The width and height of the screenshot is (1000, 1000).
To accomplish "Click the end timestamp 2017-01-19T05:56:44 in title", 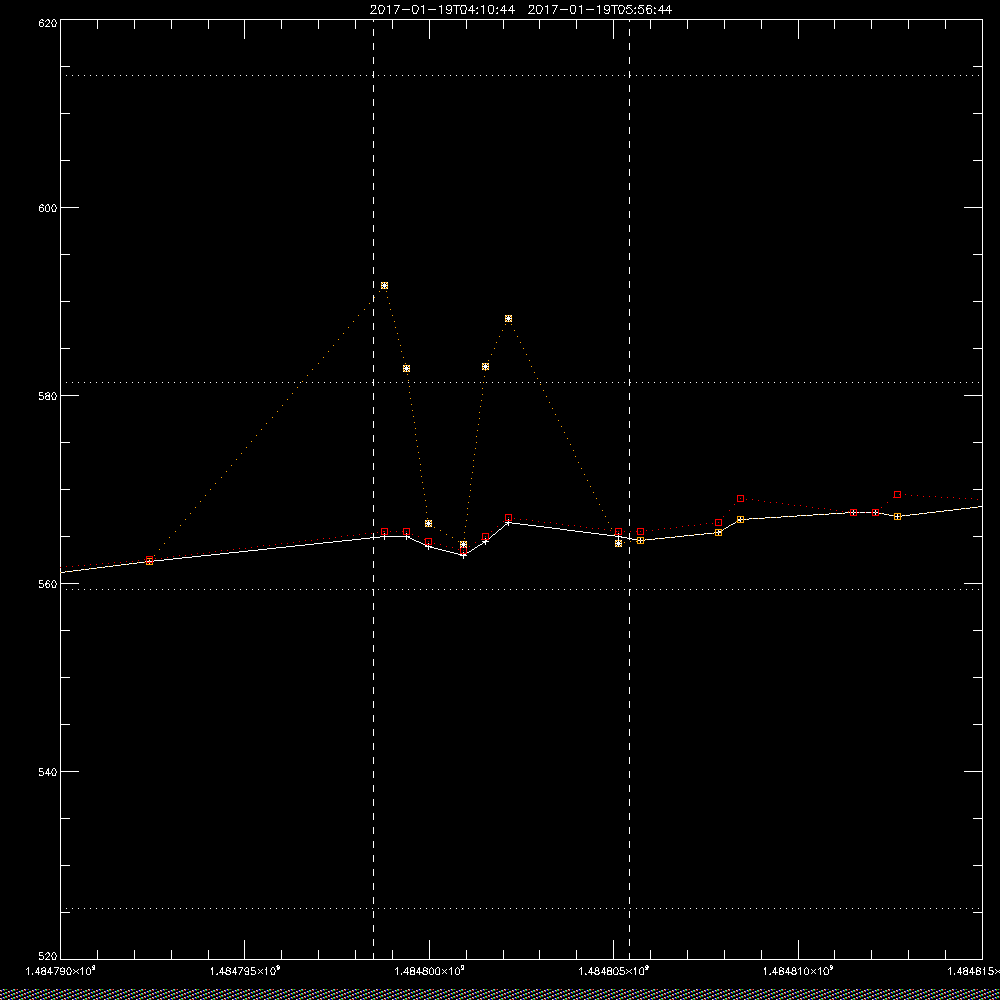I will pos(599,10).
